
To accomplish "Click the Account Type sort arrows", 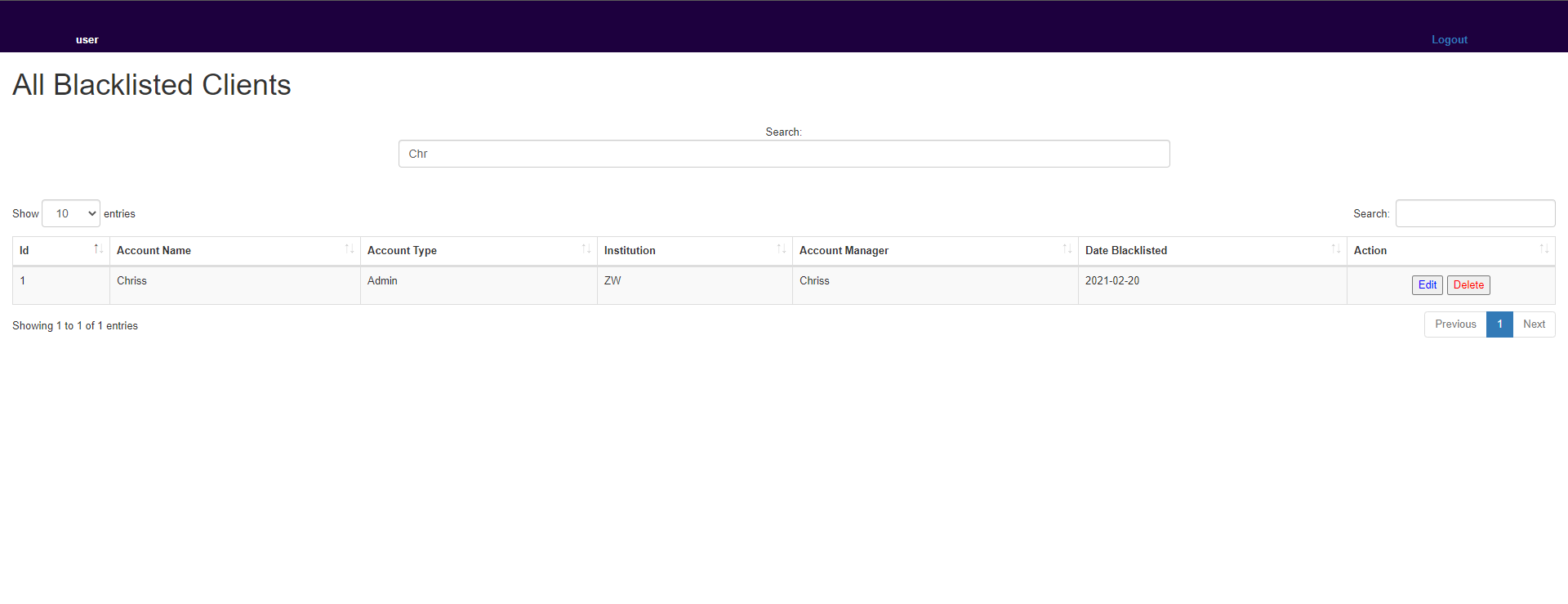I will point(586,249).
